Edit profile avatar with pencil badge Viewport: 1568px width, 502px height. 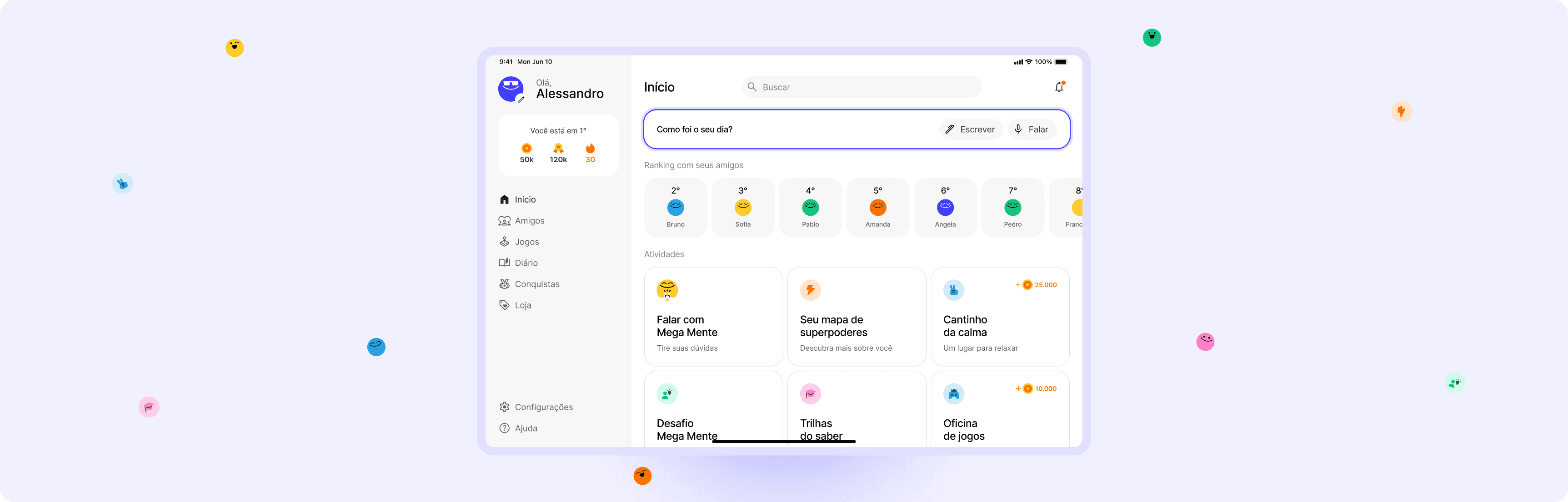pyautogui.click(x=521, y=99)
